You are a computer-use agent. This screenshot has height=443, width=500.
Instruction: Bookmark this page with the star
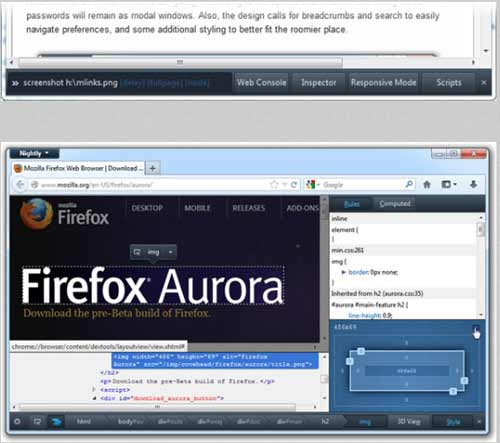click(274, 184)
